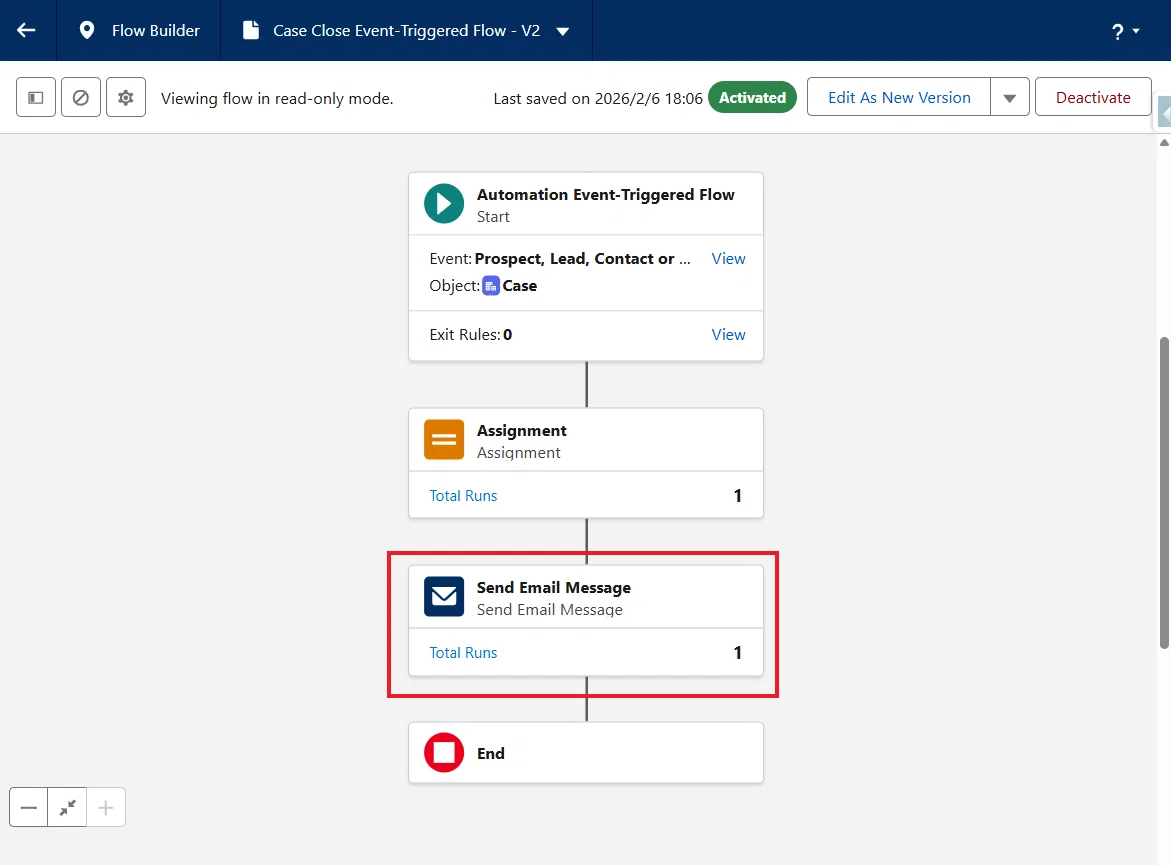Select the Automation Event-Triggered Flow title

click(606, 194)
